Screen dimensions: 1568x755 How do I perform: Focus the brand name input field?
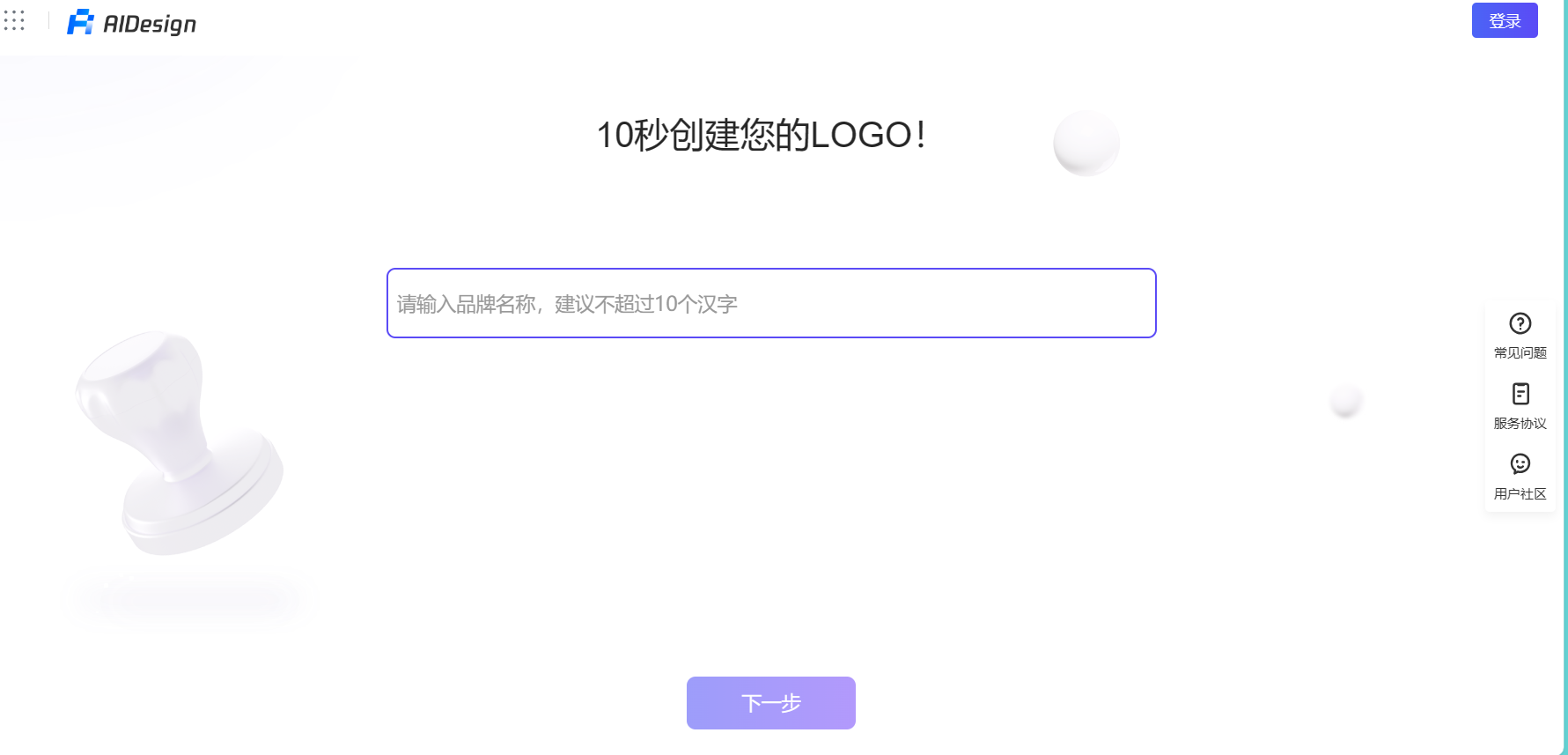click(x=771, y=303)
